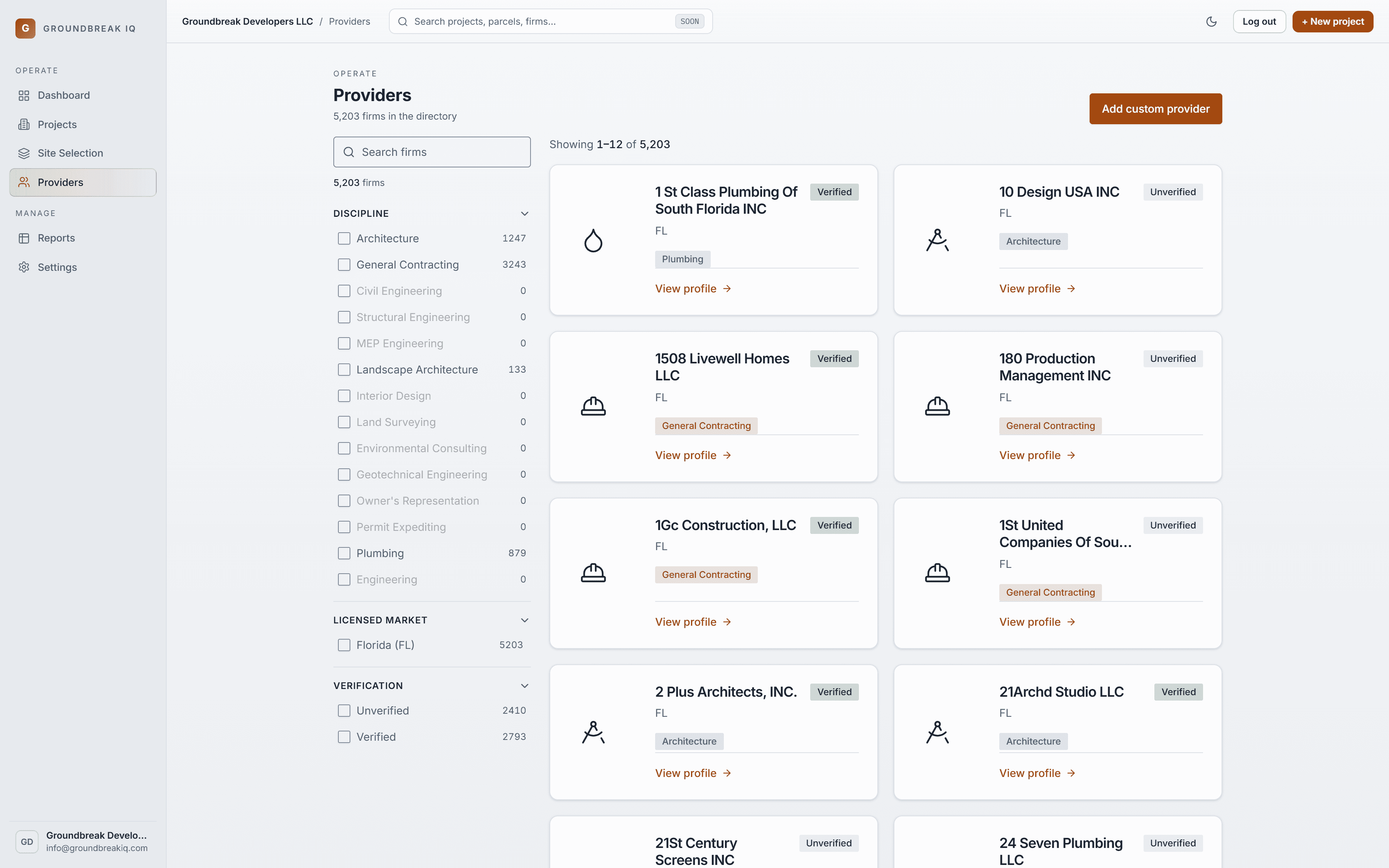
Task: Click the Projects building icon in sidebar
Action: 24,125
